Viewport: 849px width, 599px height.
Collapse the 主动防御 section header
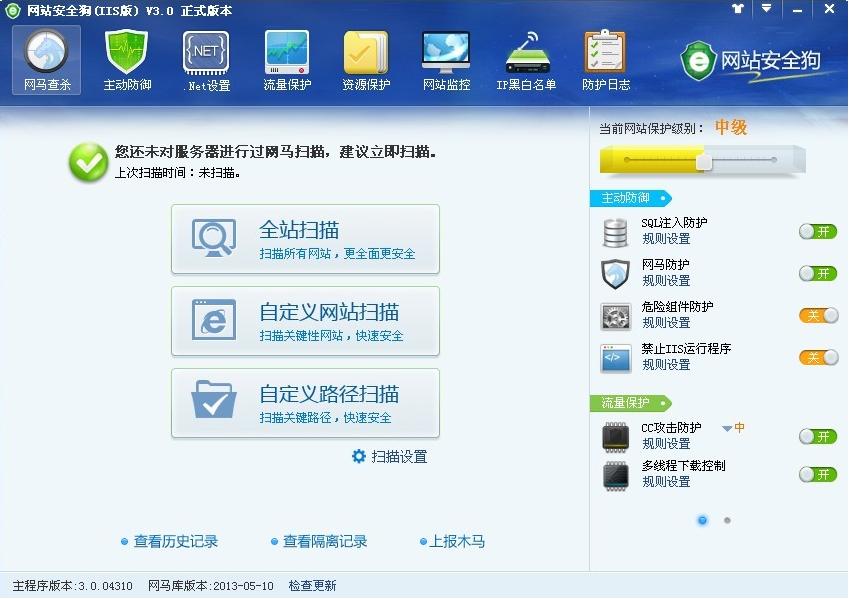click(x=630, y=198)
